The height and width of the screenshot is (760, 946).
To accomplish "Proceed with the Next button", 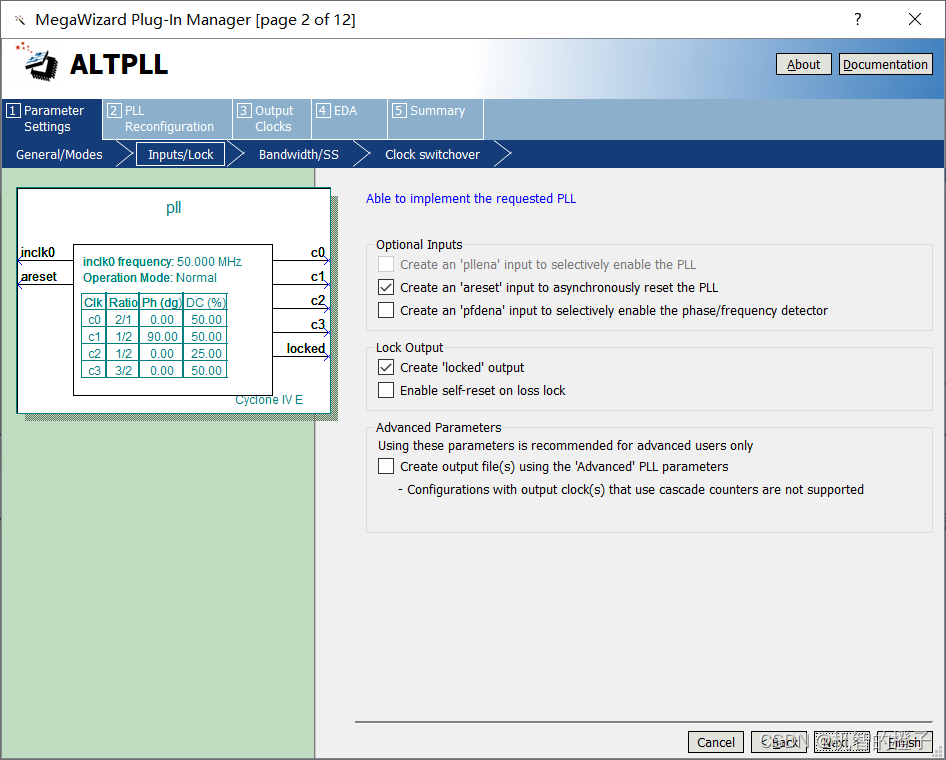I will coord(842,742).
